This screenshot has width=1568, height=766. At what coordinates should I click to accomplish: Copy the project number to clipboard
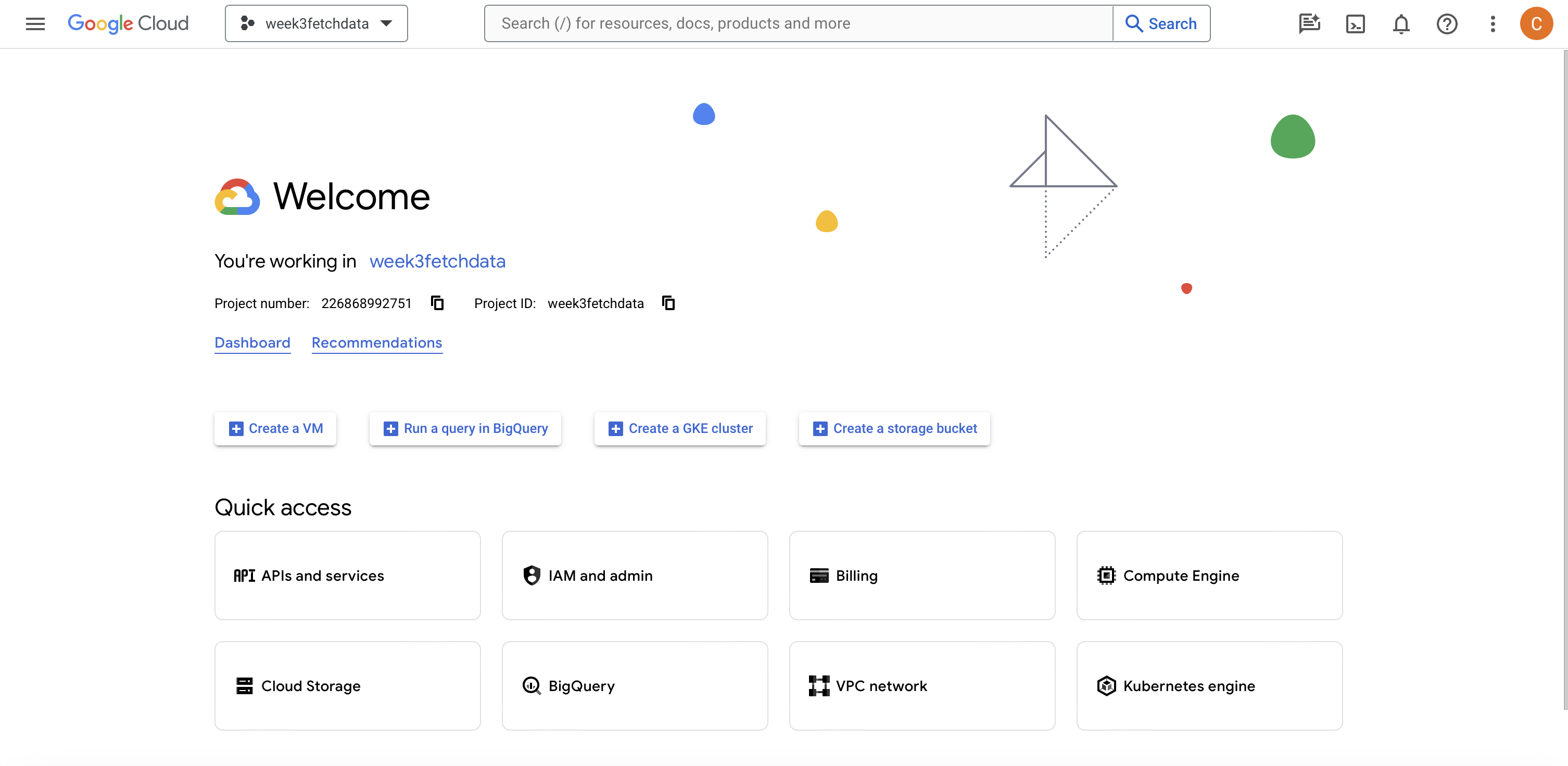437,303
